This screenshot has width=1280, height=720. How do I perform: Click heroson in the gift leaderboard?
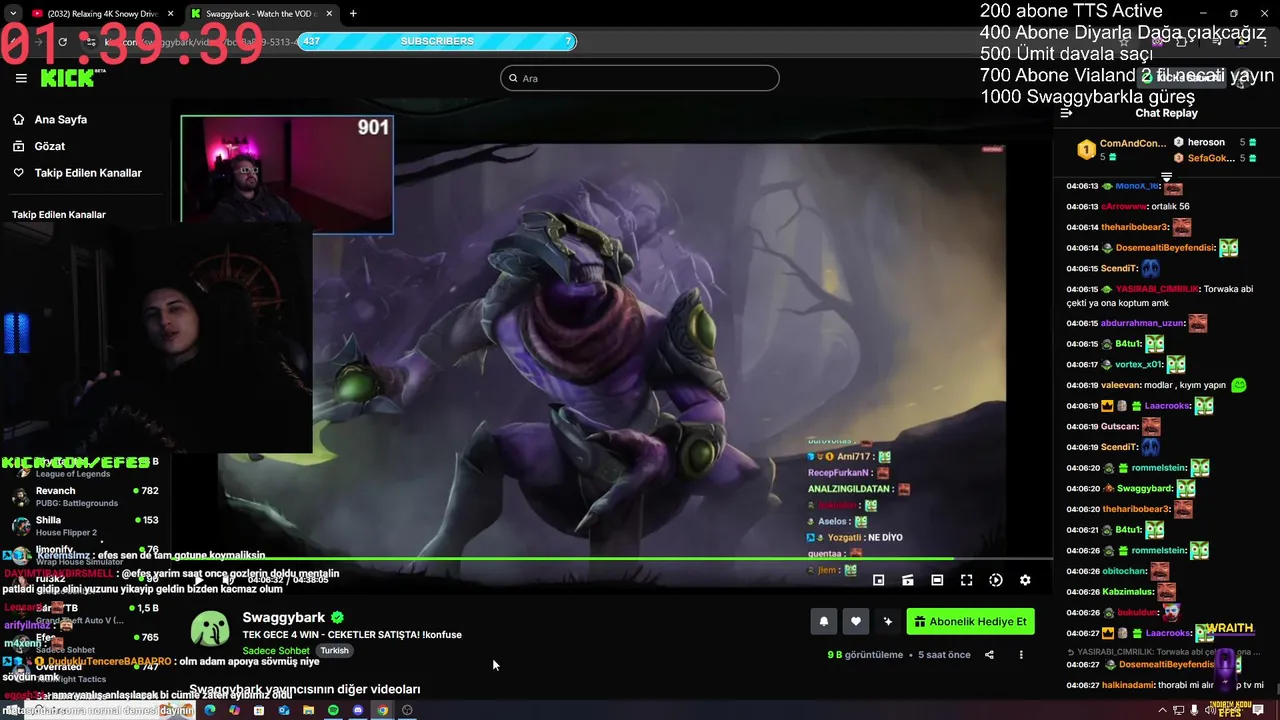(1206, 142)
